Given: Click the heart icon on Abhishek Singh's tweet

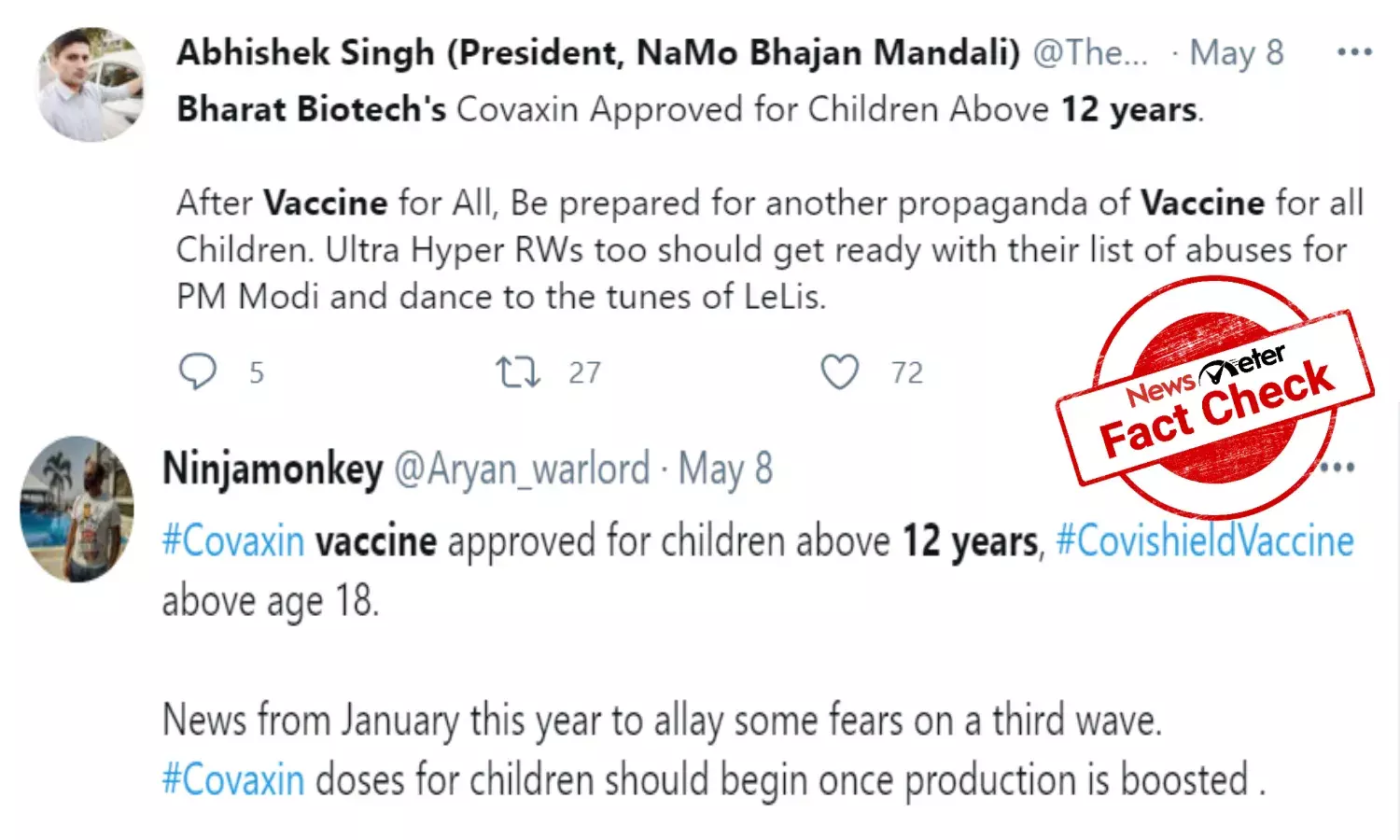Looking at the screenshot, I should [x=841, y=371].
